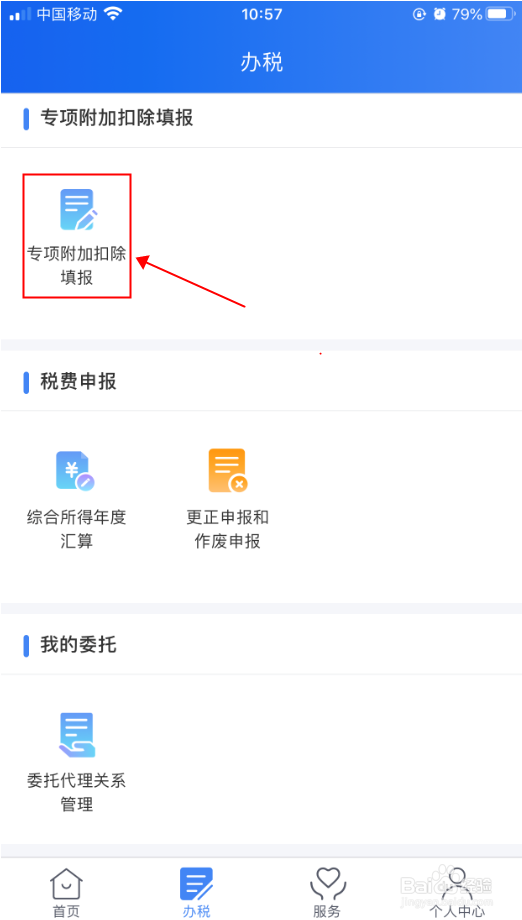This screenshot has width=522, height=920.
Task: Tap the 服务 heart icon
Action: pos(327,884)
